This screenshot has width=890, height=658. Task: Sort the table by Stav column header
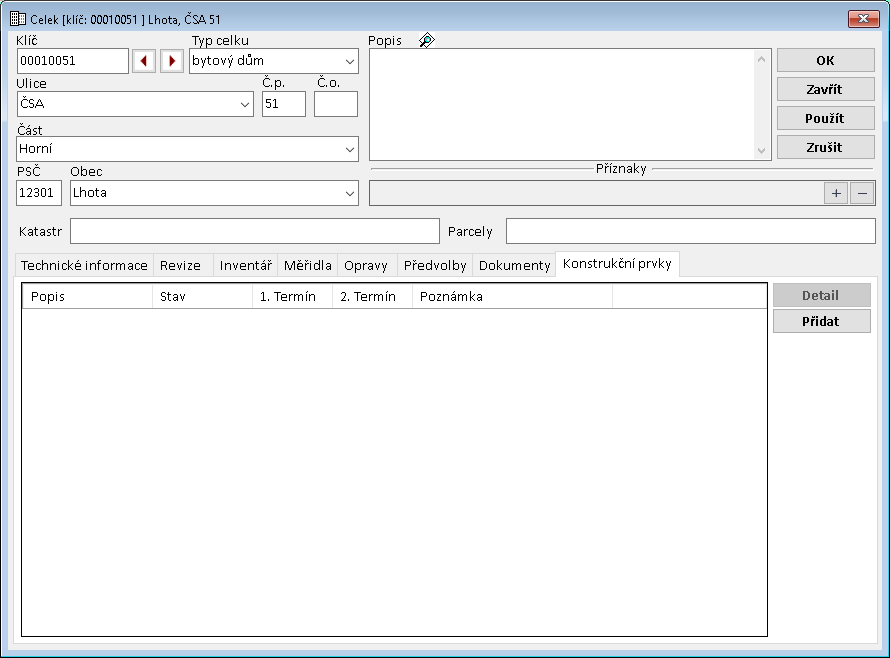tap(201, 297)
